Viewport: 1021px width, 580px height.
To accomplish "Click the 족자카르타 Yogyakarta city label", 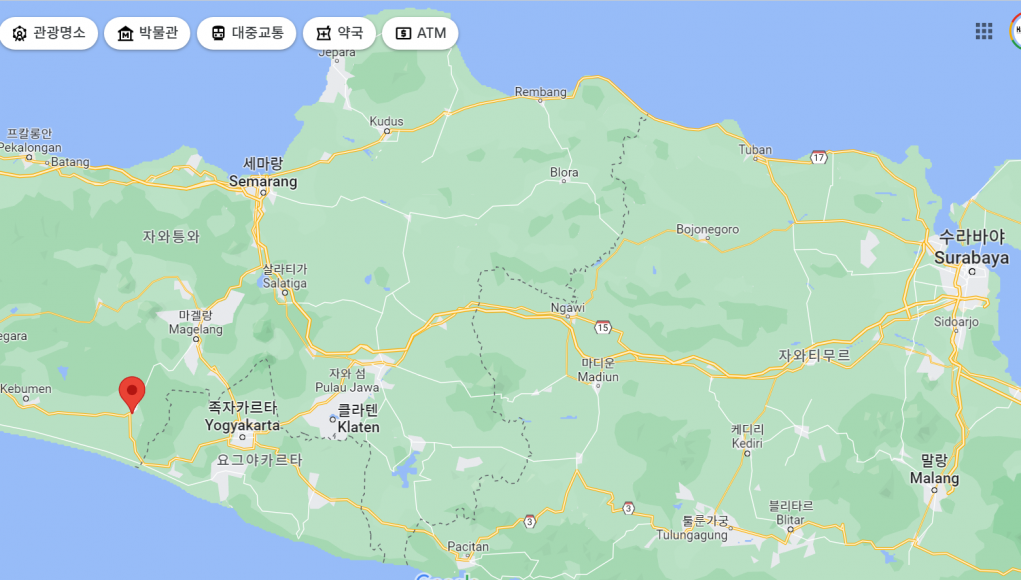I will (x=243, y=416).
